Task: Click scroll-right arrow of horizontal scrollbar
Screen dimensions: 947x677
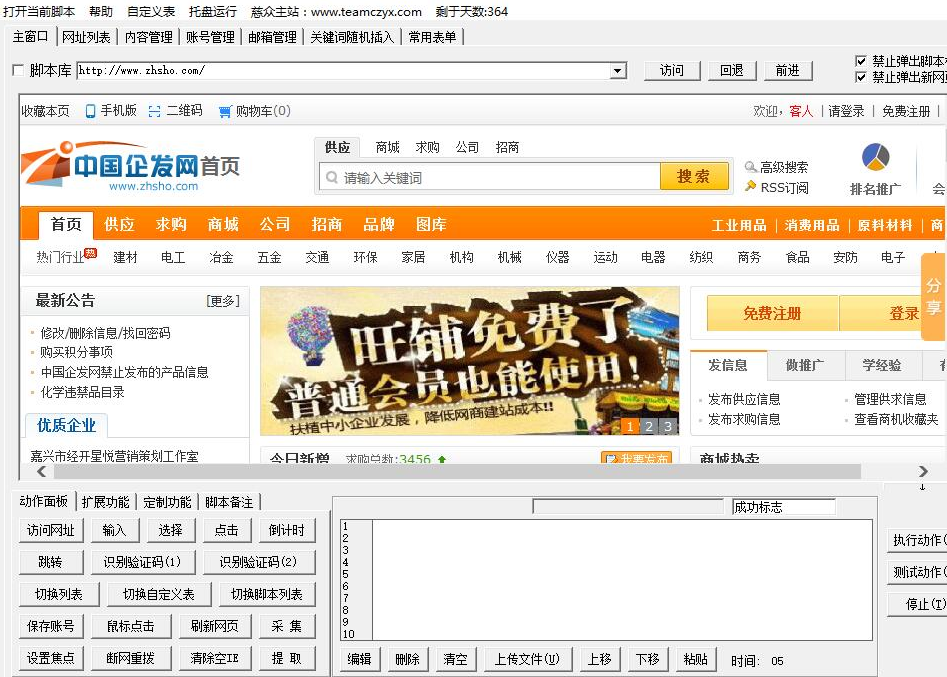Action: (x=923, y=471)
